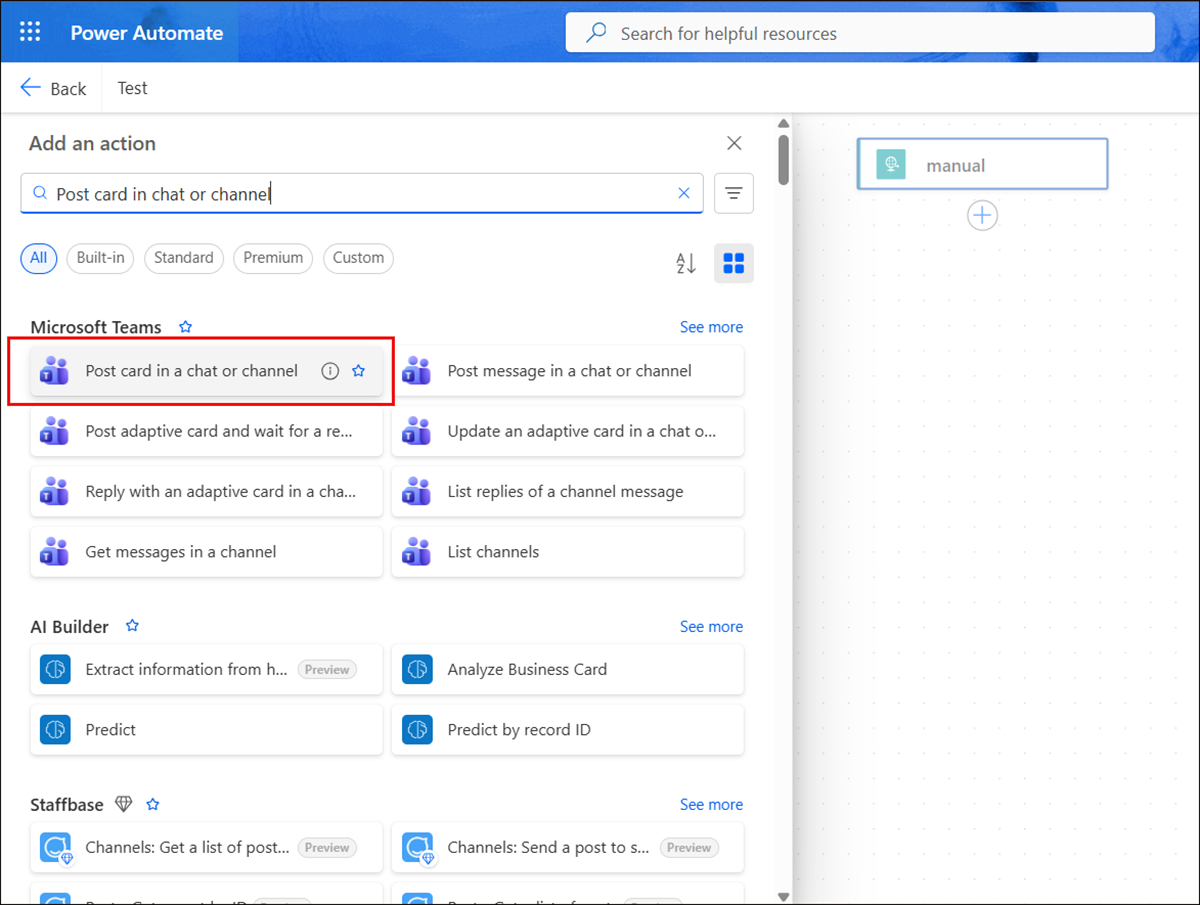
Task: Close the Add an action panel
Action: [734, 143]
